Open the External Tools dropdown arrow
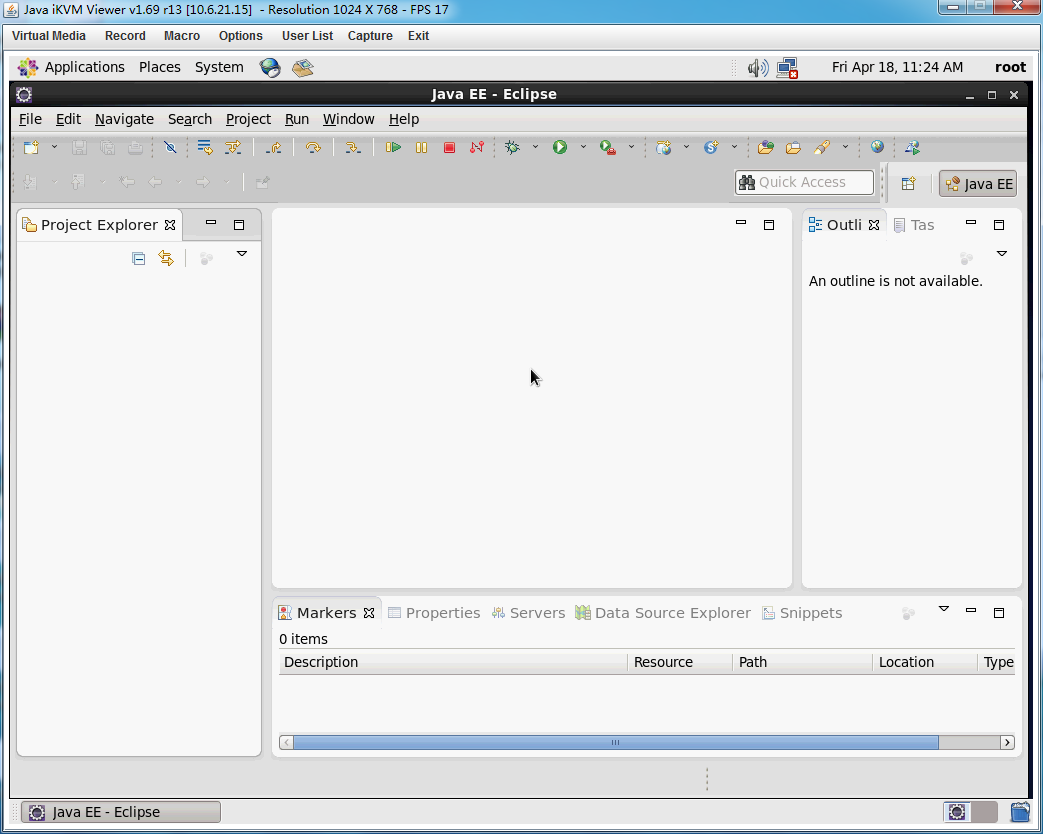 coord(631,147)
